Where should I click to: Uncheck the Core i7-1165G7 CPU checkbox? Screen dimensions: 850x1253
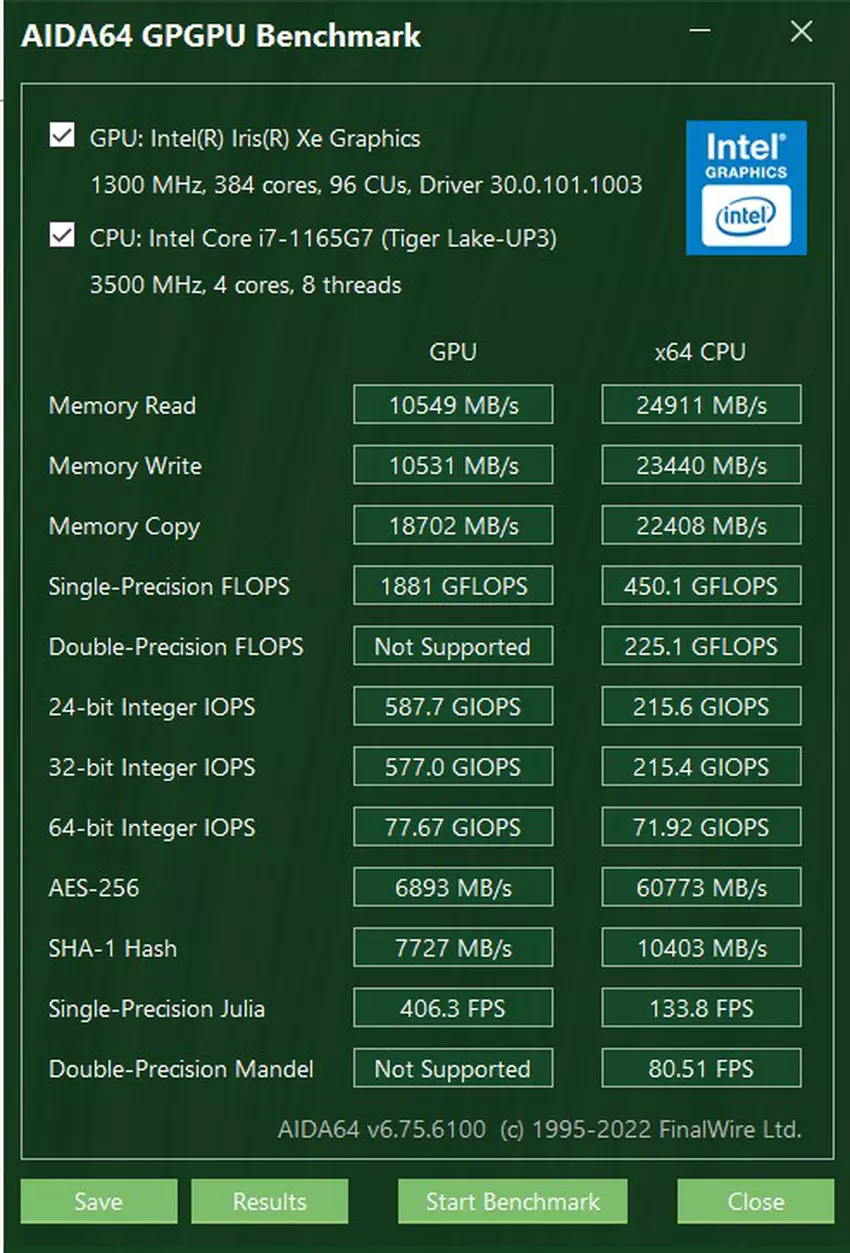pos(62,237)
